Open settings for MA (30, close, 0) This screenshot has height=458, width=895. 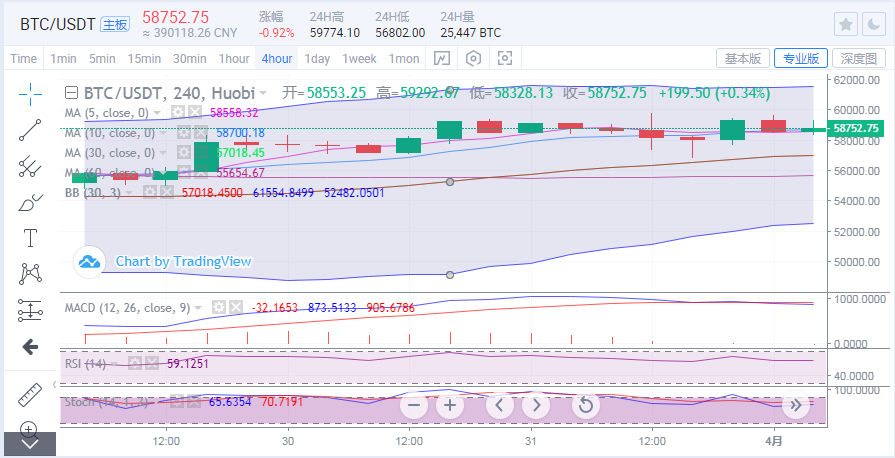pos(183,152)
